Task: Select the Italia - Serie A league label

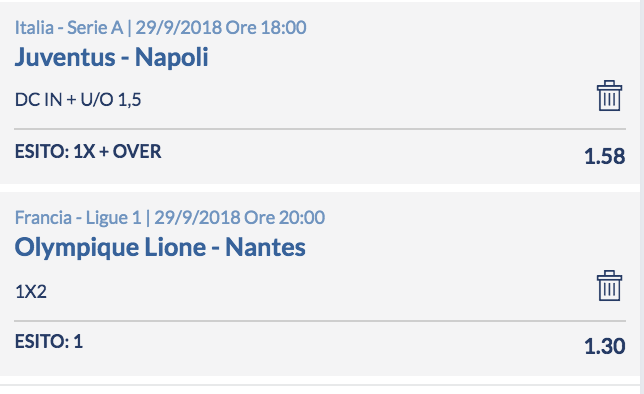Action: click(69, 28)
